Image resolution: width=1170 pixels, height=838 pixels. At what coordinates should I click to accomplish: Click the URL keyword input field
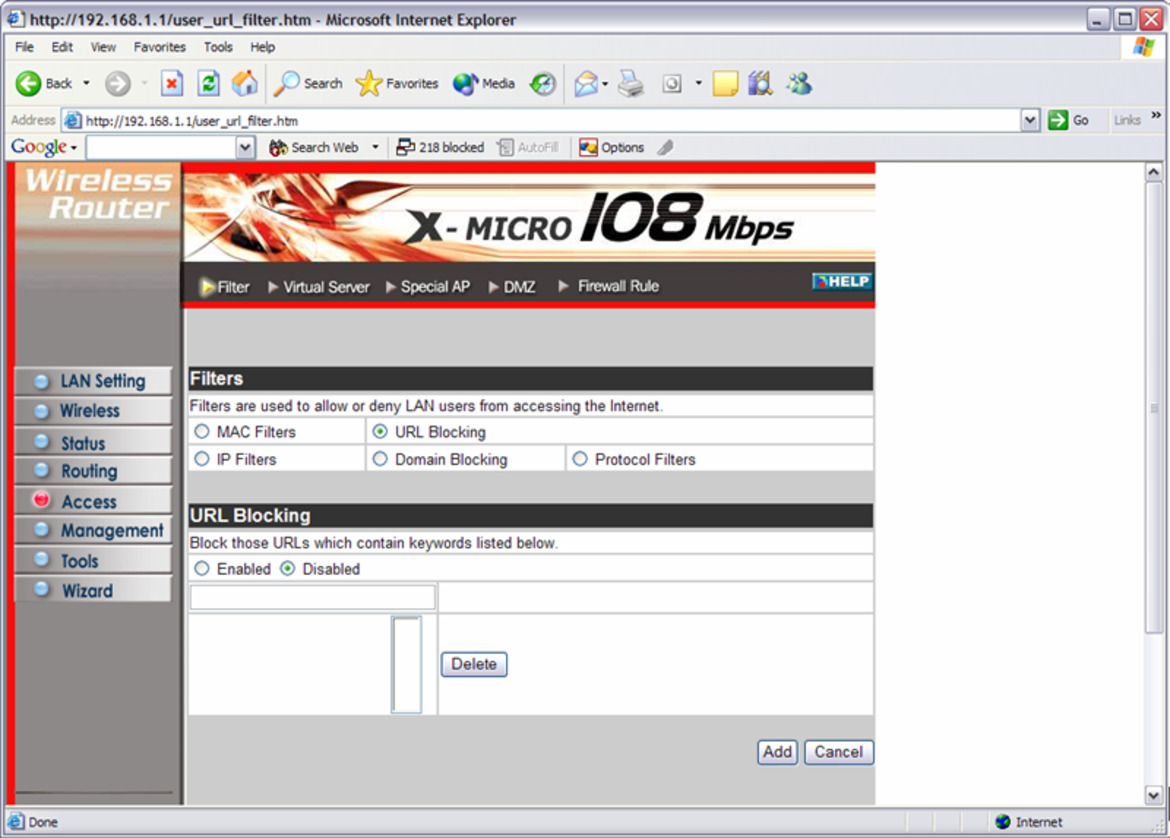313,597
